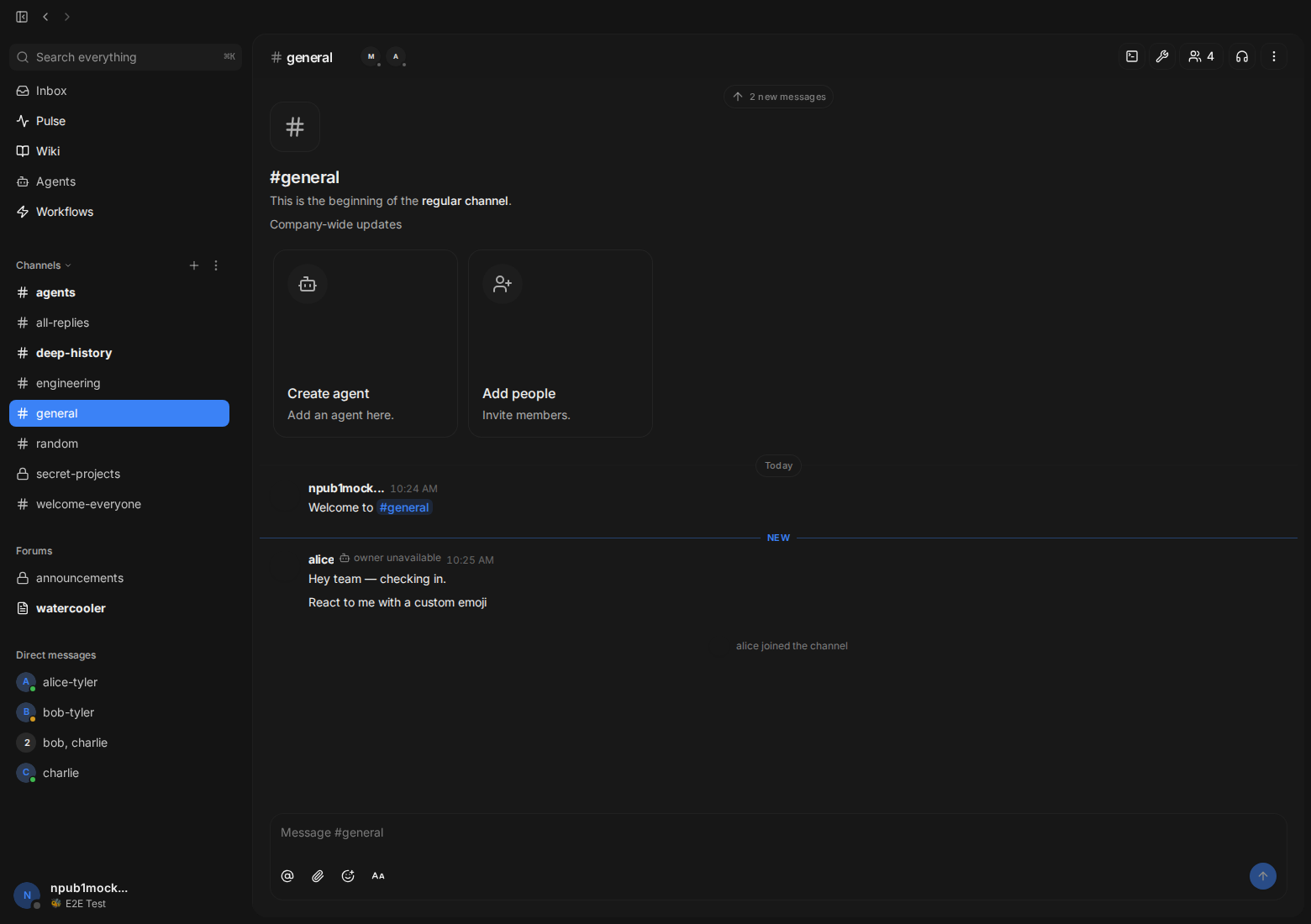Click the A member avatar in header
This screenshot has width=1311, height=924.
pyautogui.click(x=396, y=57)
